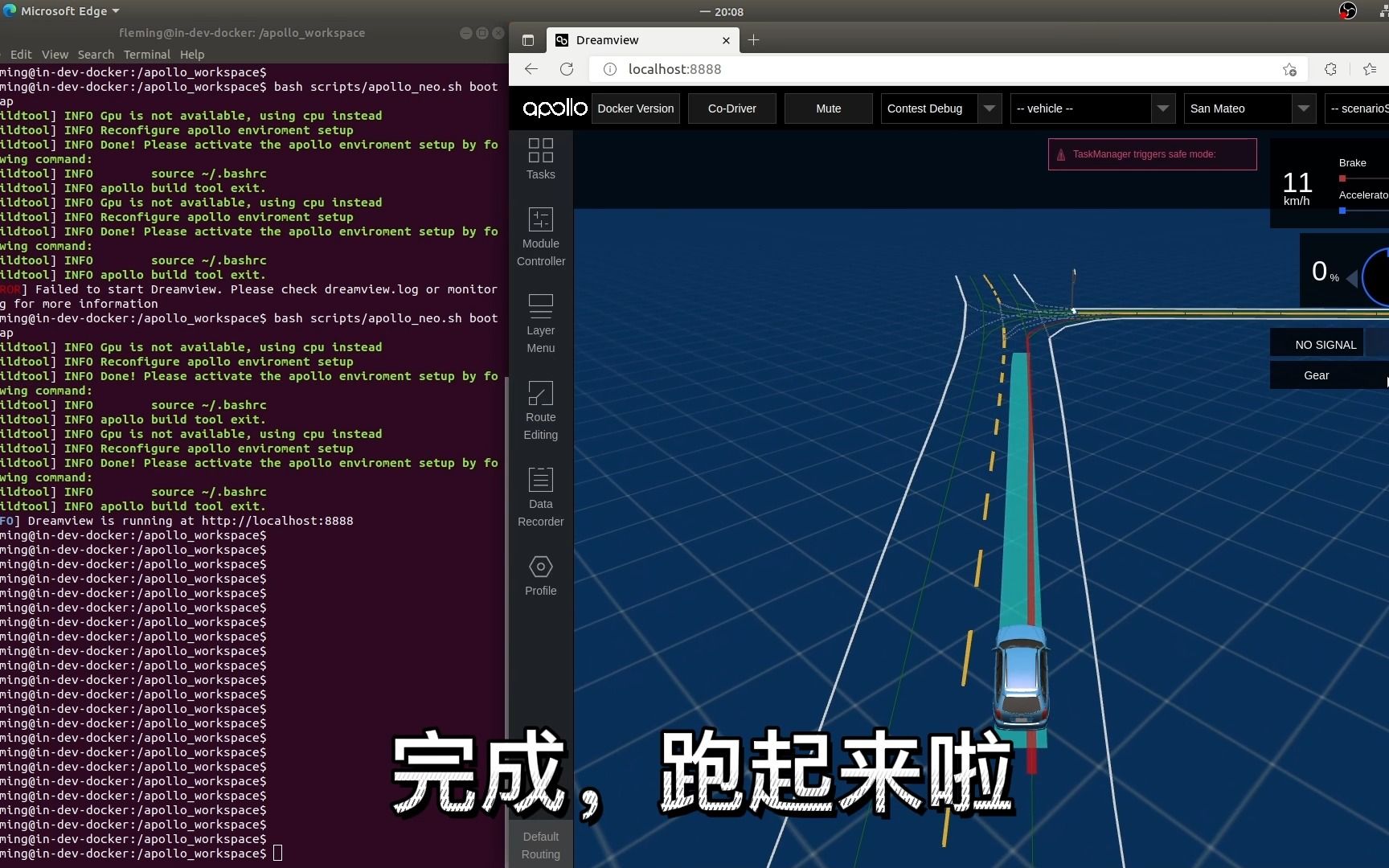Add page to favorites star icon
This screenshot has width=1389, height=868.
[x=1289, y=69]
